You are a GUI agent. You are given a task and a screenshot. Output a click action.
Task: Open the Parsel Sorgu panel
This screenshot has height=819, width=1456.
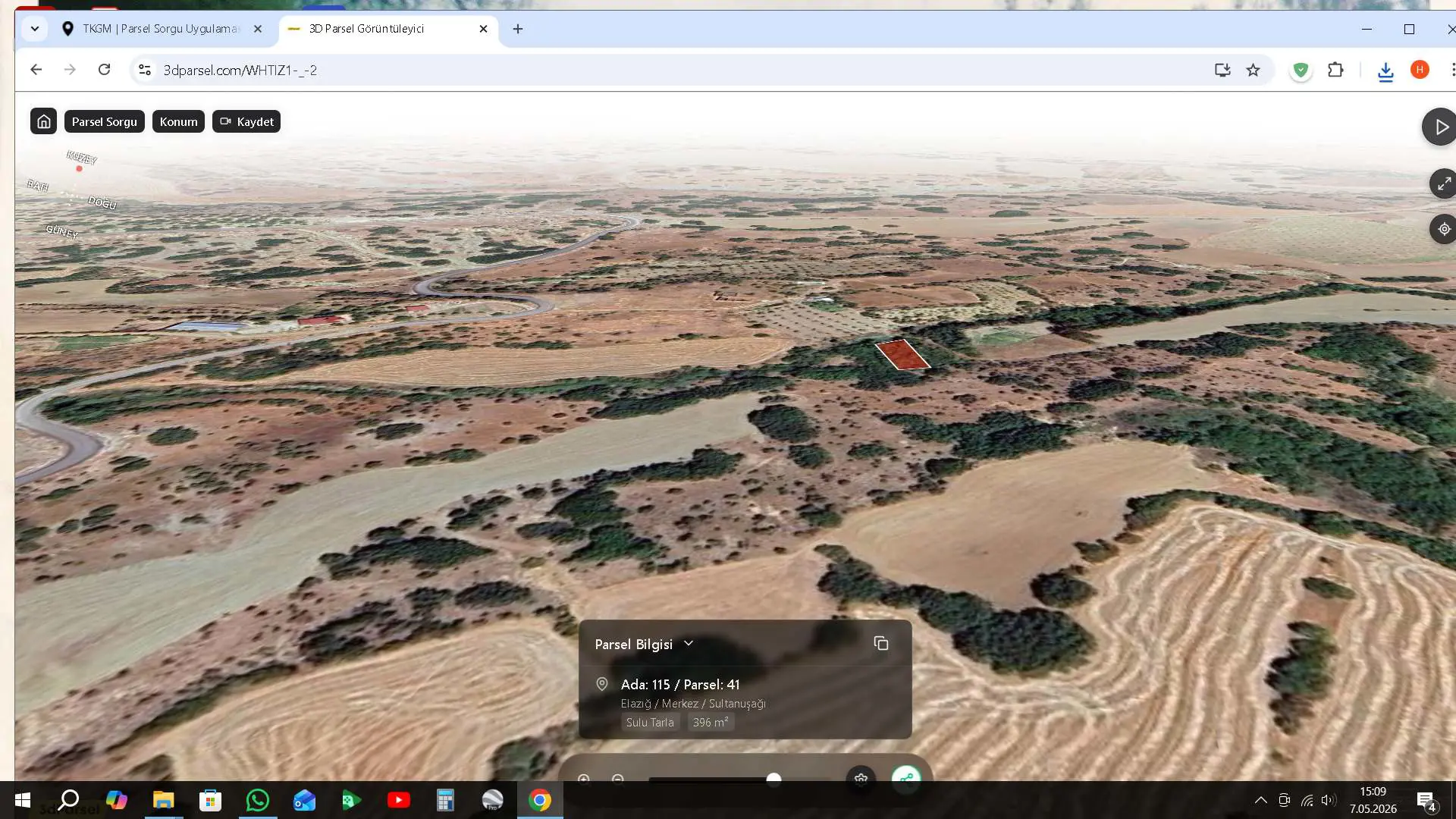point(105,121)
